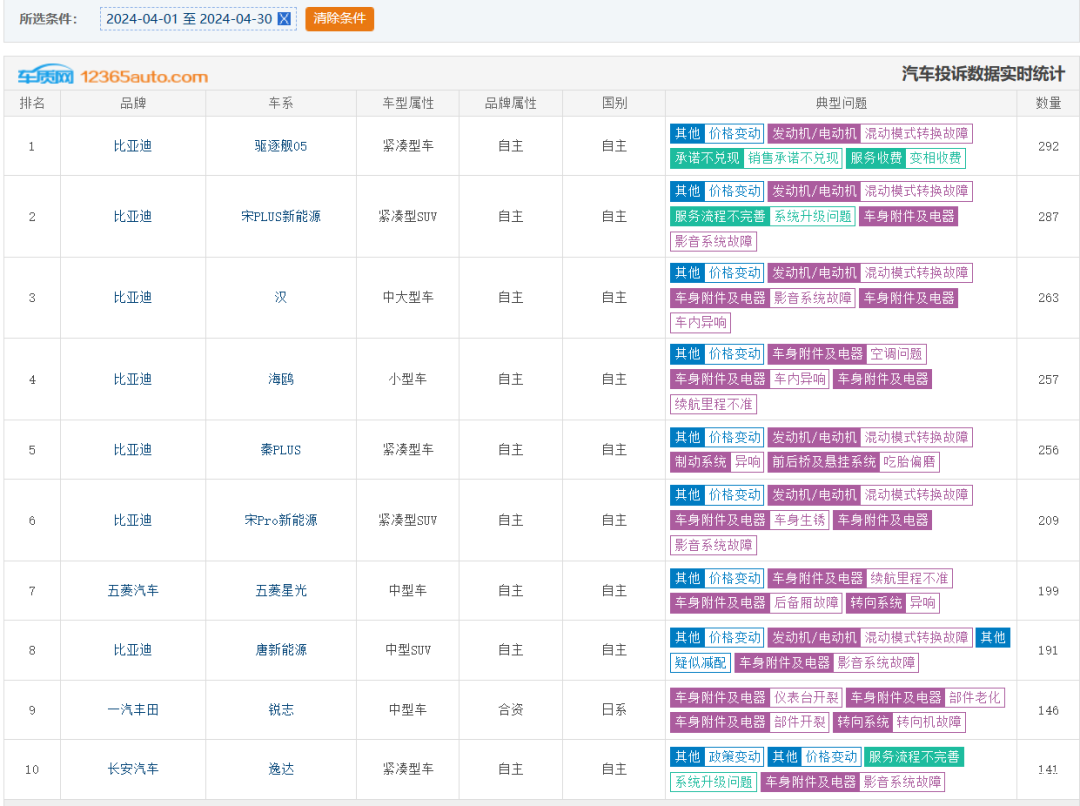Select 续航里程不准 tag in 海鸥 row
Screen dimensions: 1080x806
tap(713, 404)
